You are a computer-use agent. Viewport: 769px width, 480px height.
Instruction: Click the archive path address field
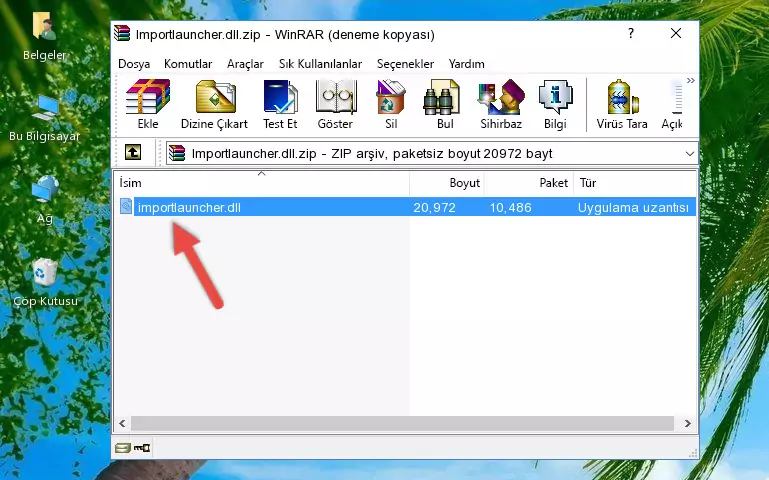(432, 153)
